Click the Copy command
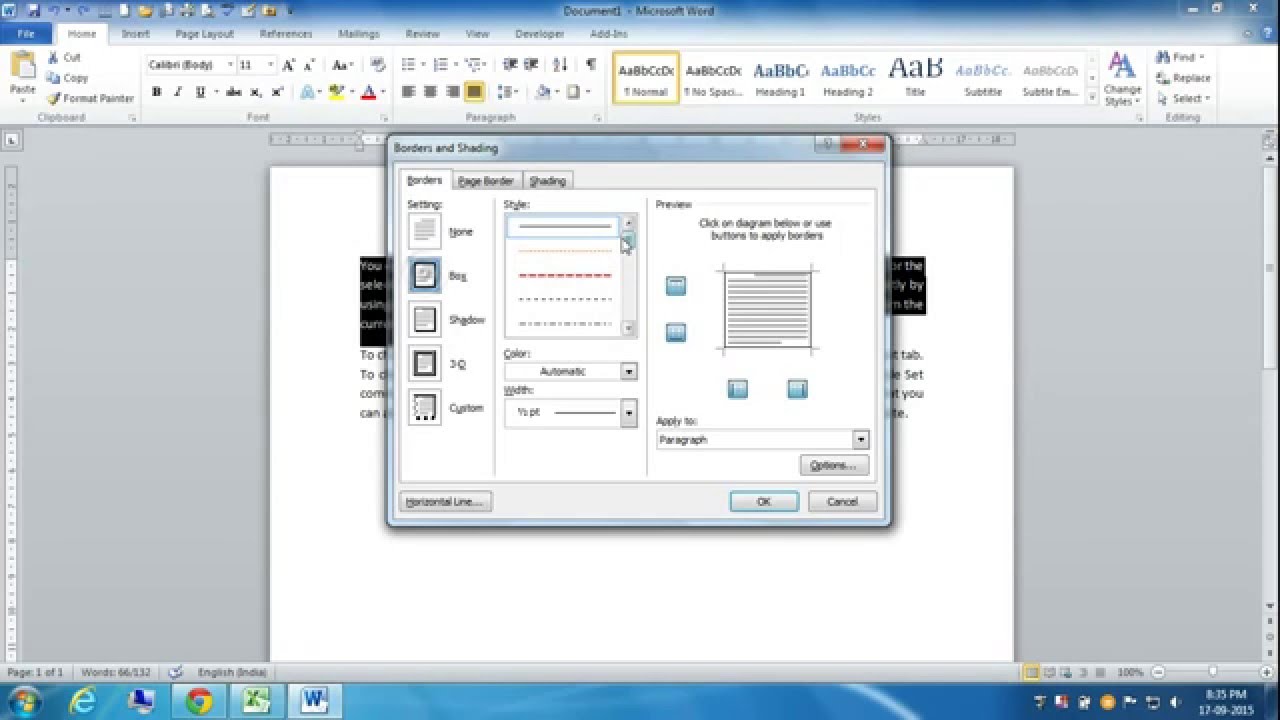The image size is (1280, 720). tap(66, 78)
